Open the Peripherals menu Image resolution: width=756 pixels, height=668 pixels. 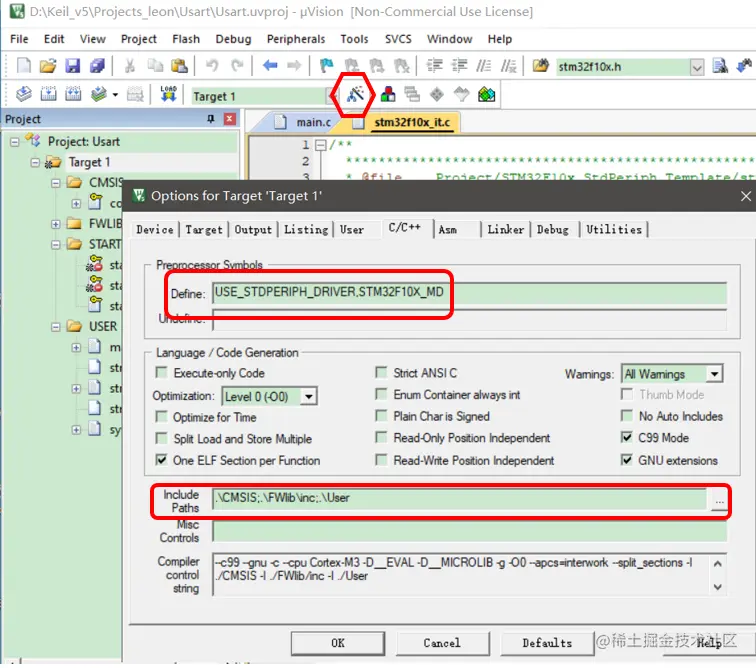coord(296,39)
